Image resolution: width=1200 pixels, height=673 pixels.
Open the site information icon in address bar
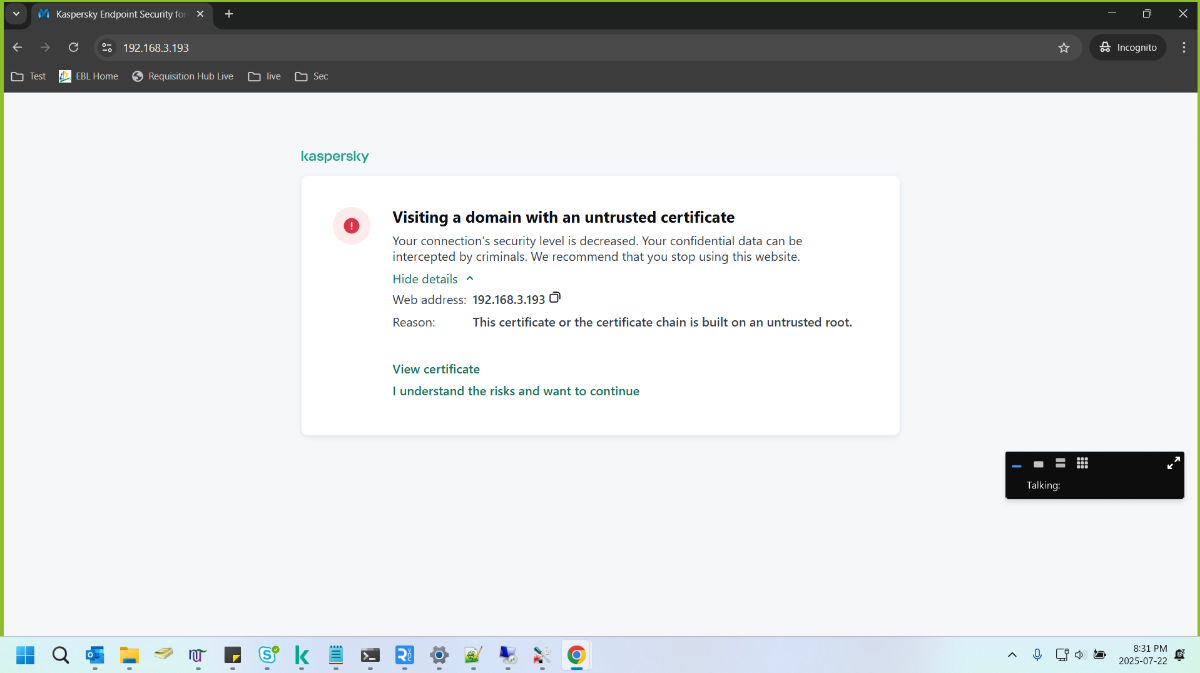point(108,47)
